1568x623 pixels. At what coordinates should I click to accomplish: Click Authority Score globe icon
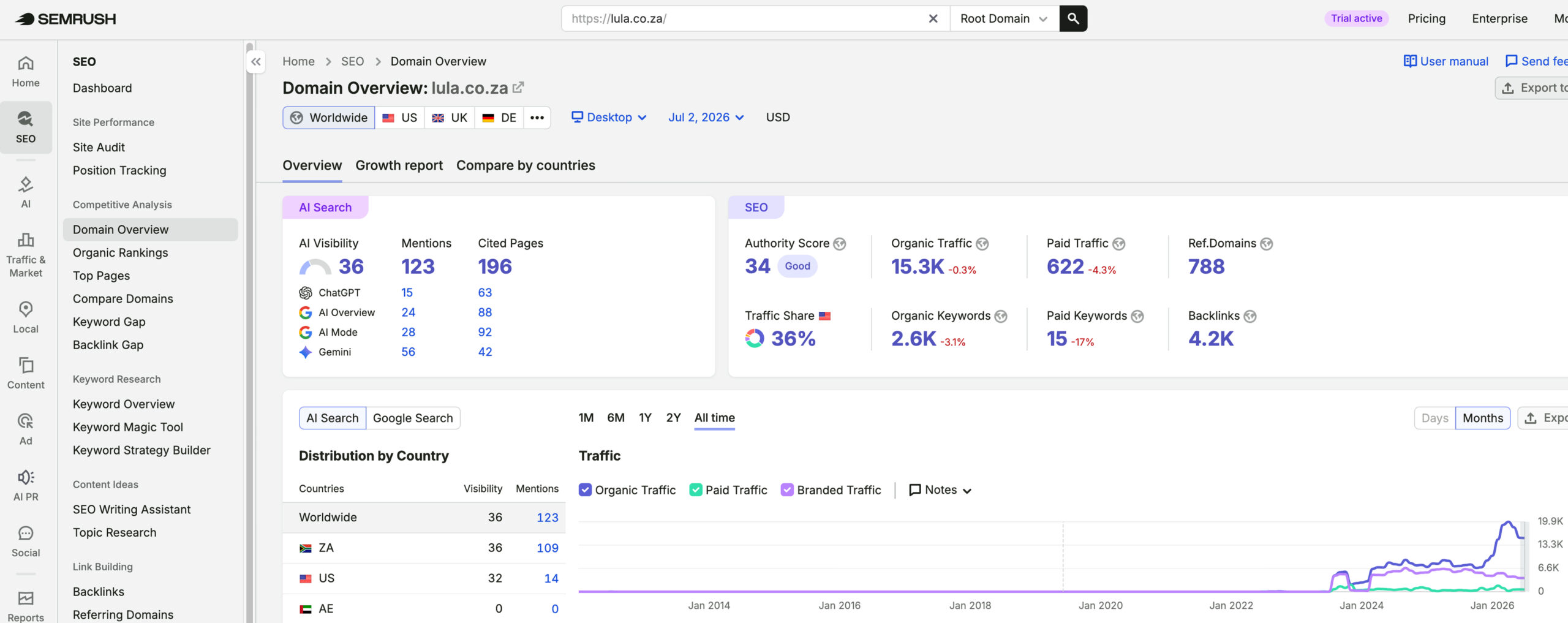tap(840, 244)
